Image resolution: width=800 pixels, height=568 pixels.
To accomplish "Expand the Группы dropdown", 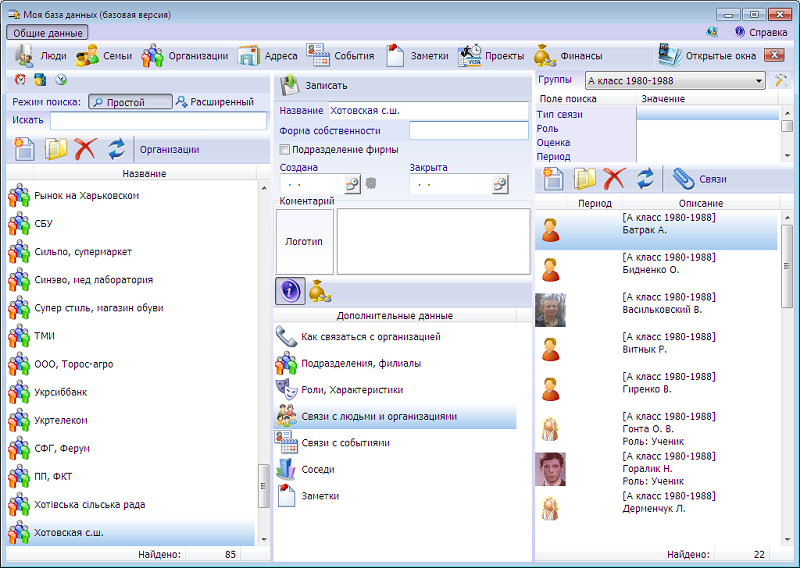I will click(758, 80).
